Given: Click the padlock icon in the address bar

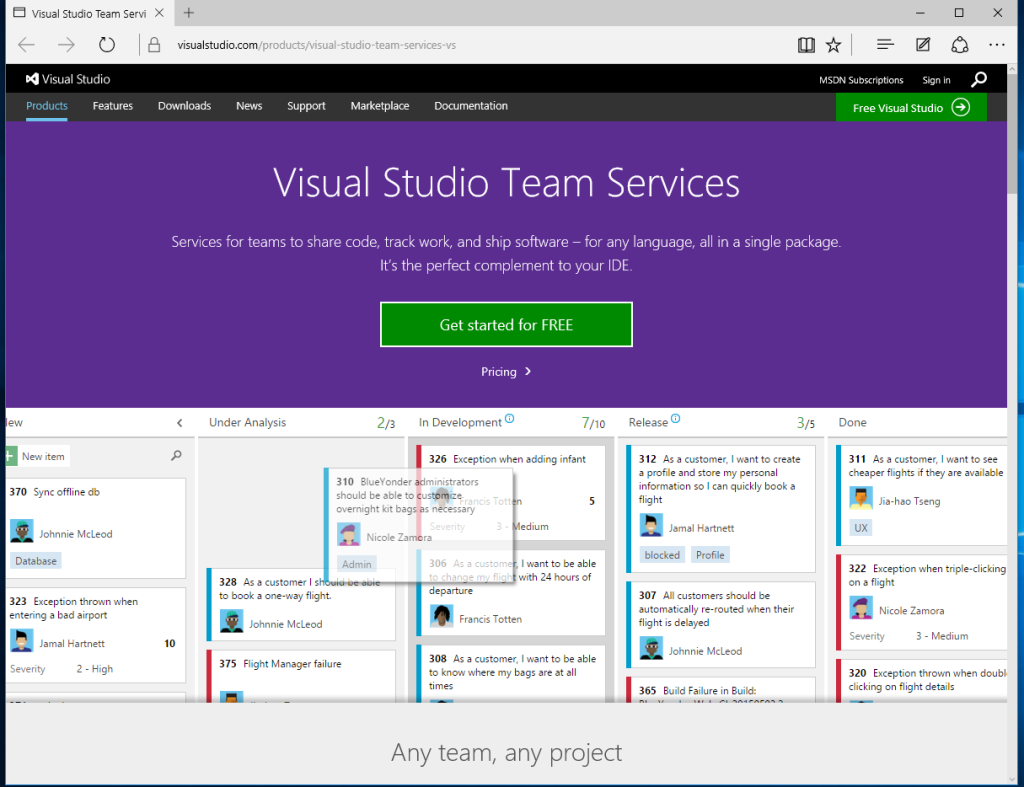Looking at the screenshot, I should point(153,45).
